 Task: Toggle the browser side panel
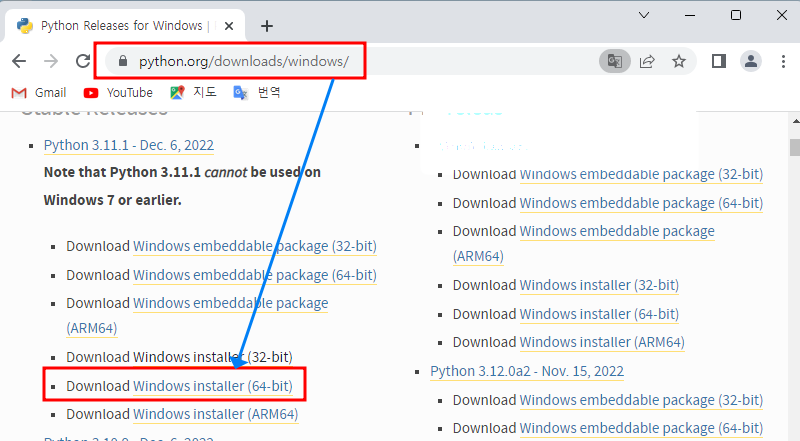719,61
